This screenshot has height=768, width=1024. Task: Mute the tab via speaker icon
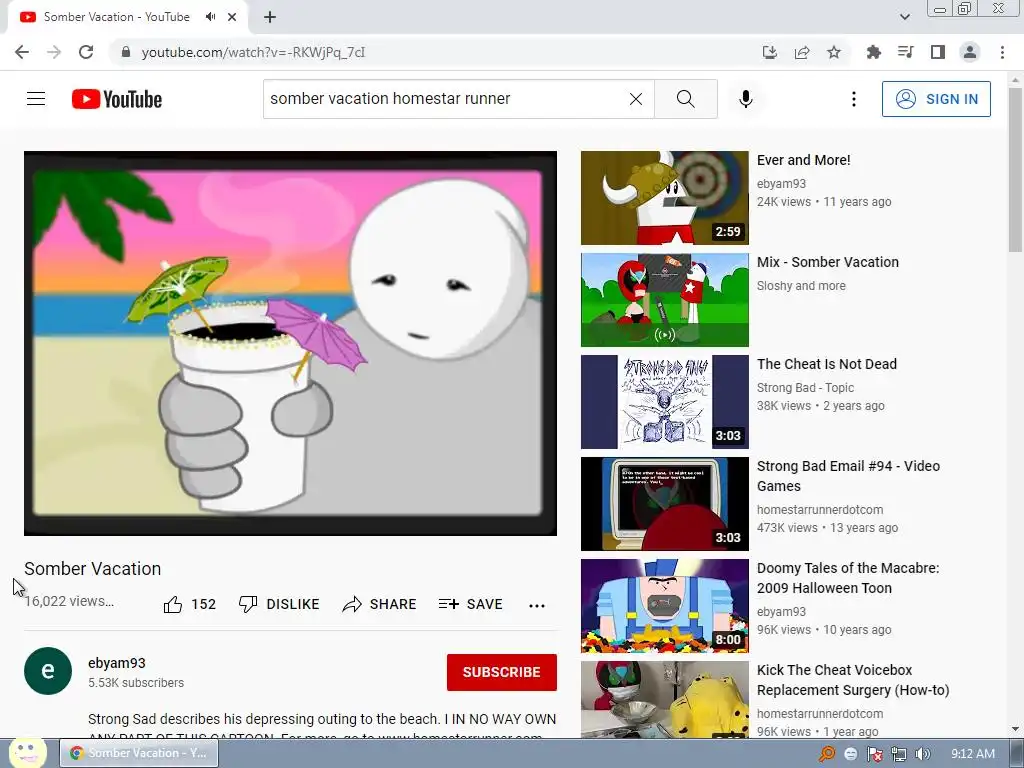coord(210,17)
